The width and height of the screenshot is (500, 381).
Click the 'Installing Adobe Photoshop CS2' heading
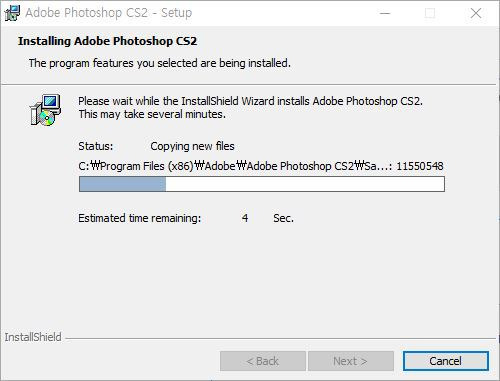click(x=107, y=41)
